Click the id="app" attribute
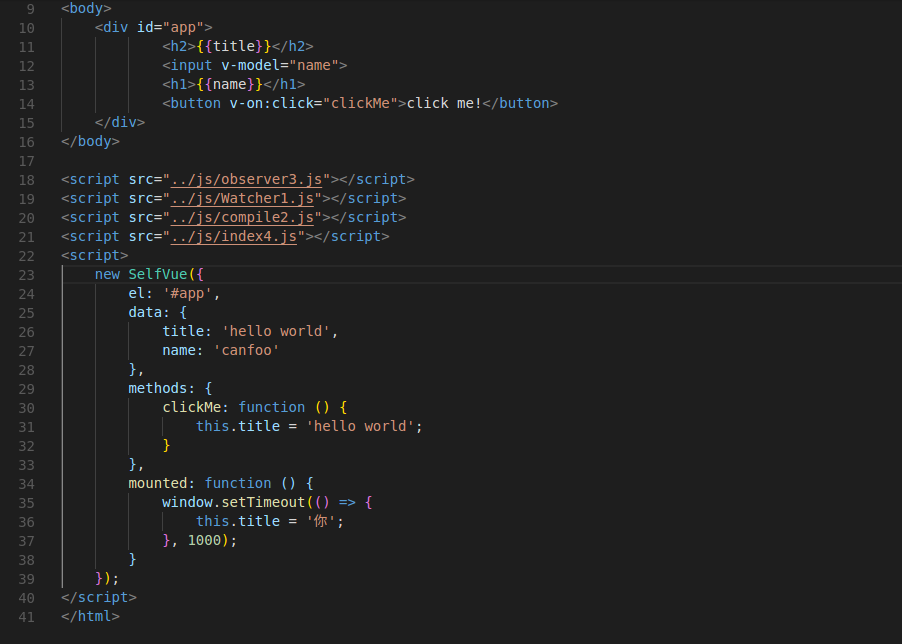This screenshot has width=902, height=644. tap(170, 27)
